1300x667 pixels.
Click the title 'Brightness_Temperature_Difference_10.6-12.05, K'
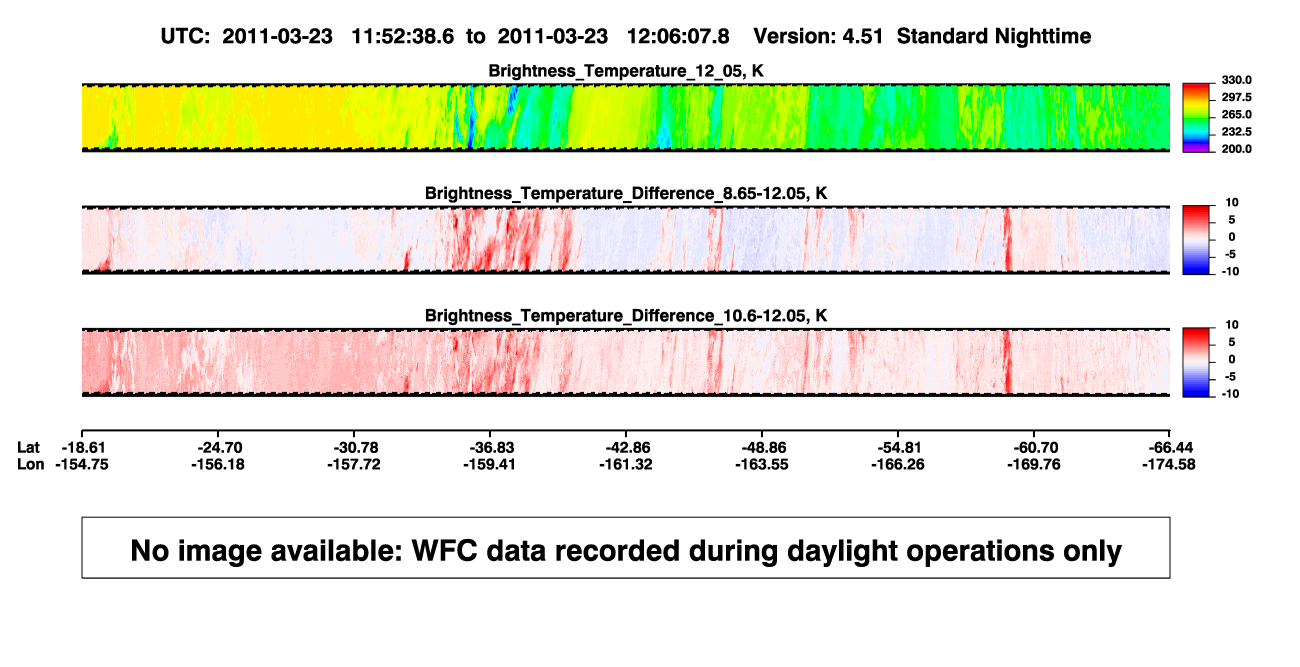(626, 316)
